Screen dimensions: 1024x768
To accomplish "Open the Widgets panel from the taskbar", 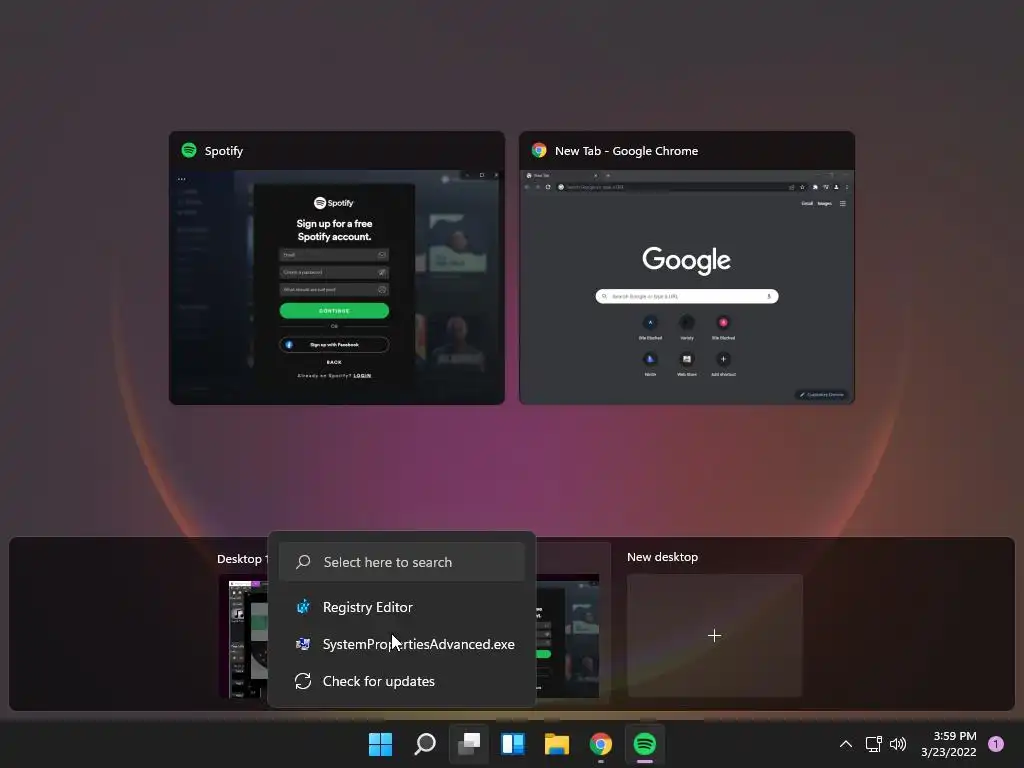I will point(513,744).
